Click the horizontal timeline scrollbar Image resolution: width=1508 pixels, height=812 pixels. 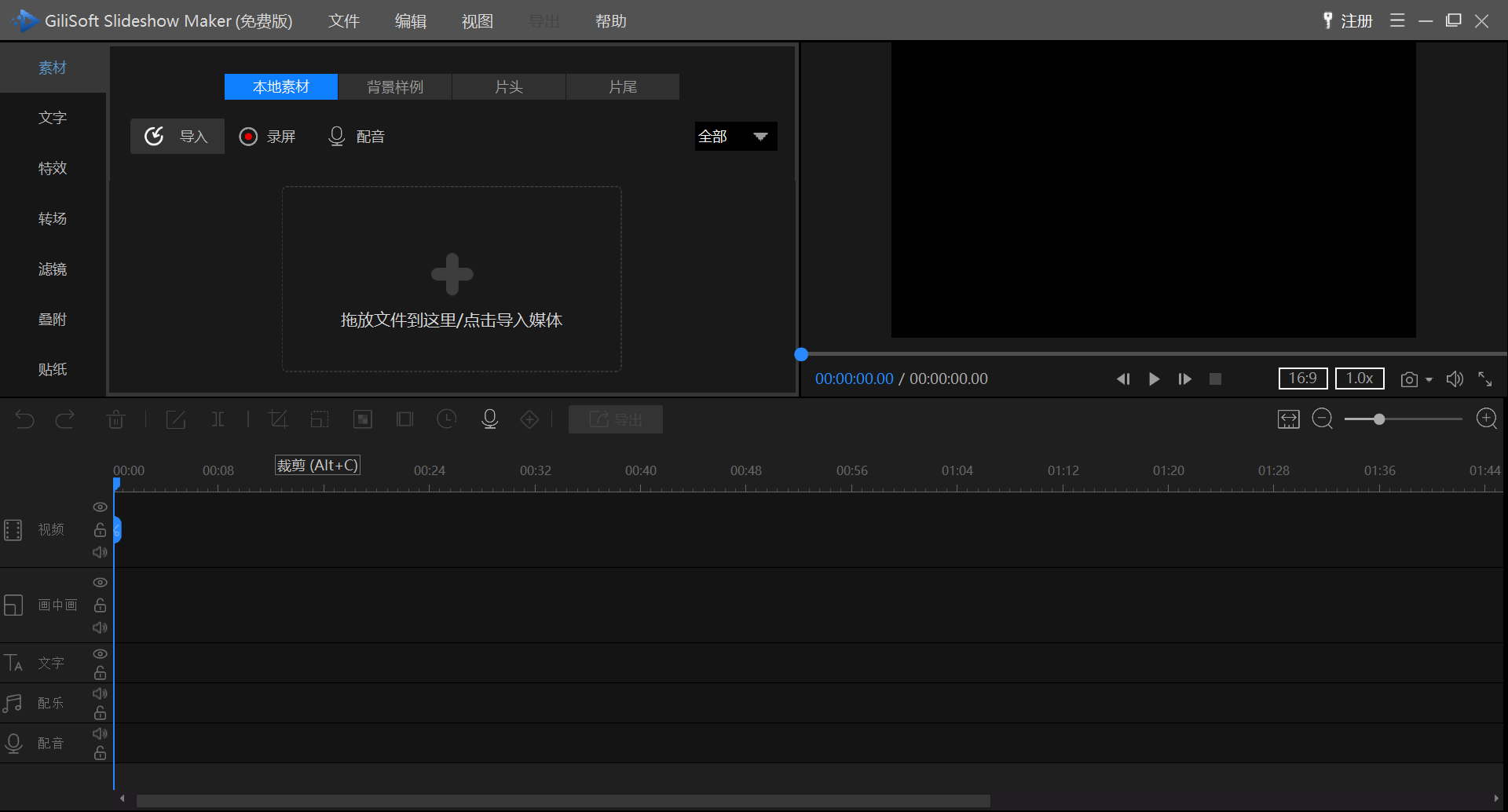click(563, 800)
